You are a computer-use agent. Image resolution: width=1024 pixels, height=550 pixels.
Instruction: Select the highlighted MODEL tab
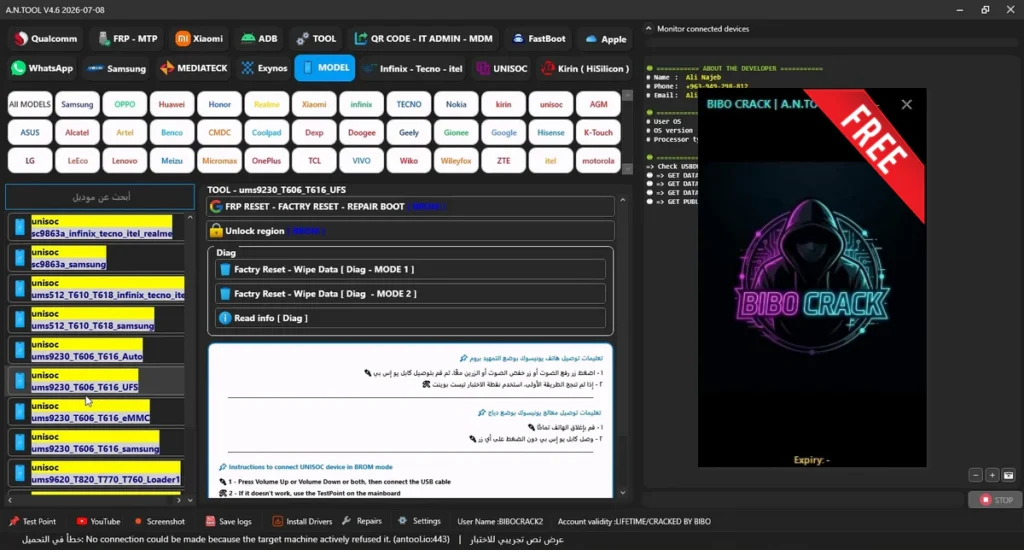(x=325, y=68)
